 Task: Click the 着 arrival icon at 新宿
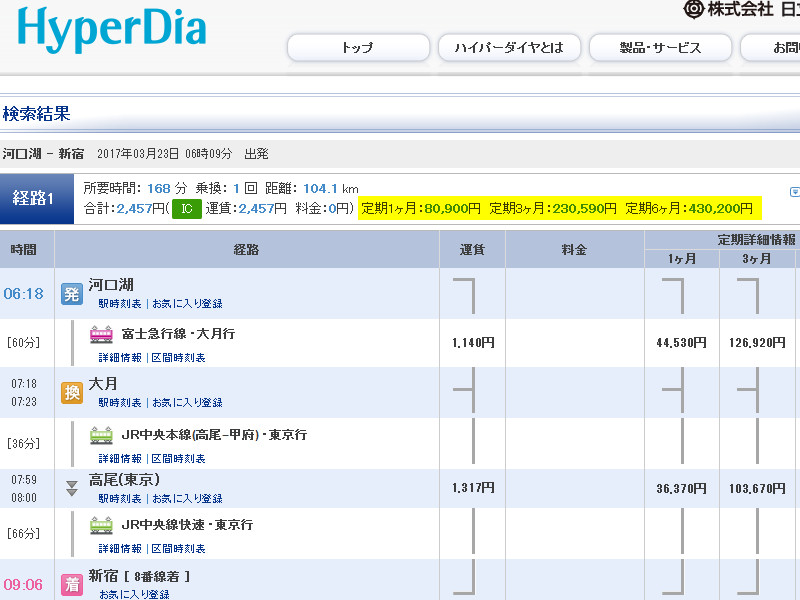point(72,585)
